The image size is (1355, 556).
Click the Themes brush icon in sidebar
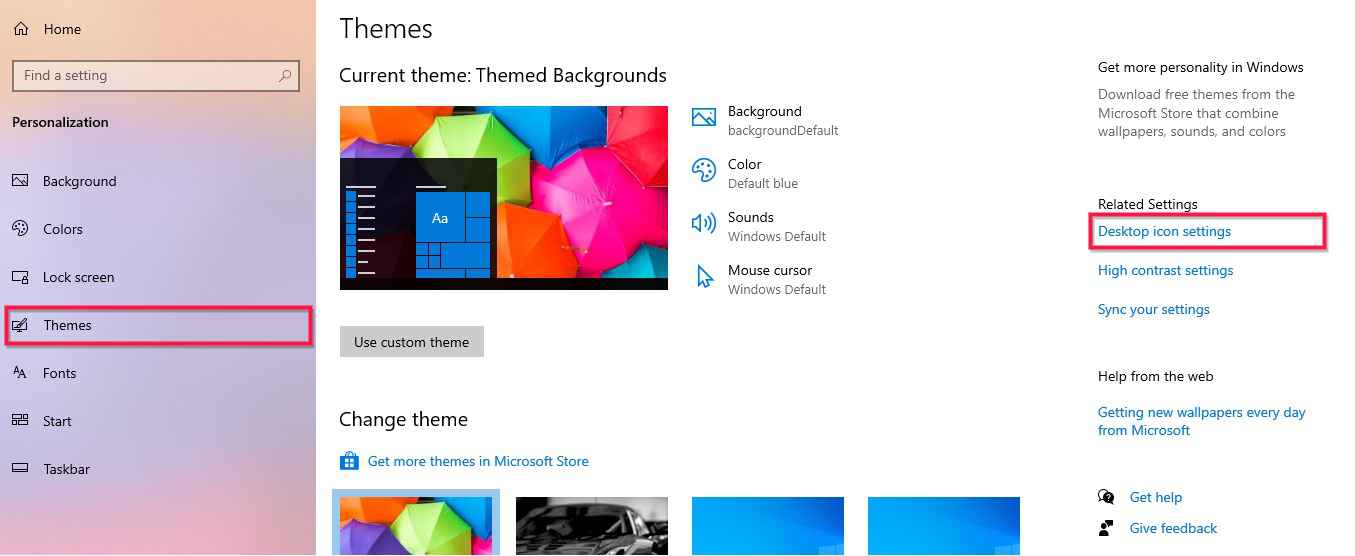[x=20, y=325]
